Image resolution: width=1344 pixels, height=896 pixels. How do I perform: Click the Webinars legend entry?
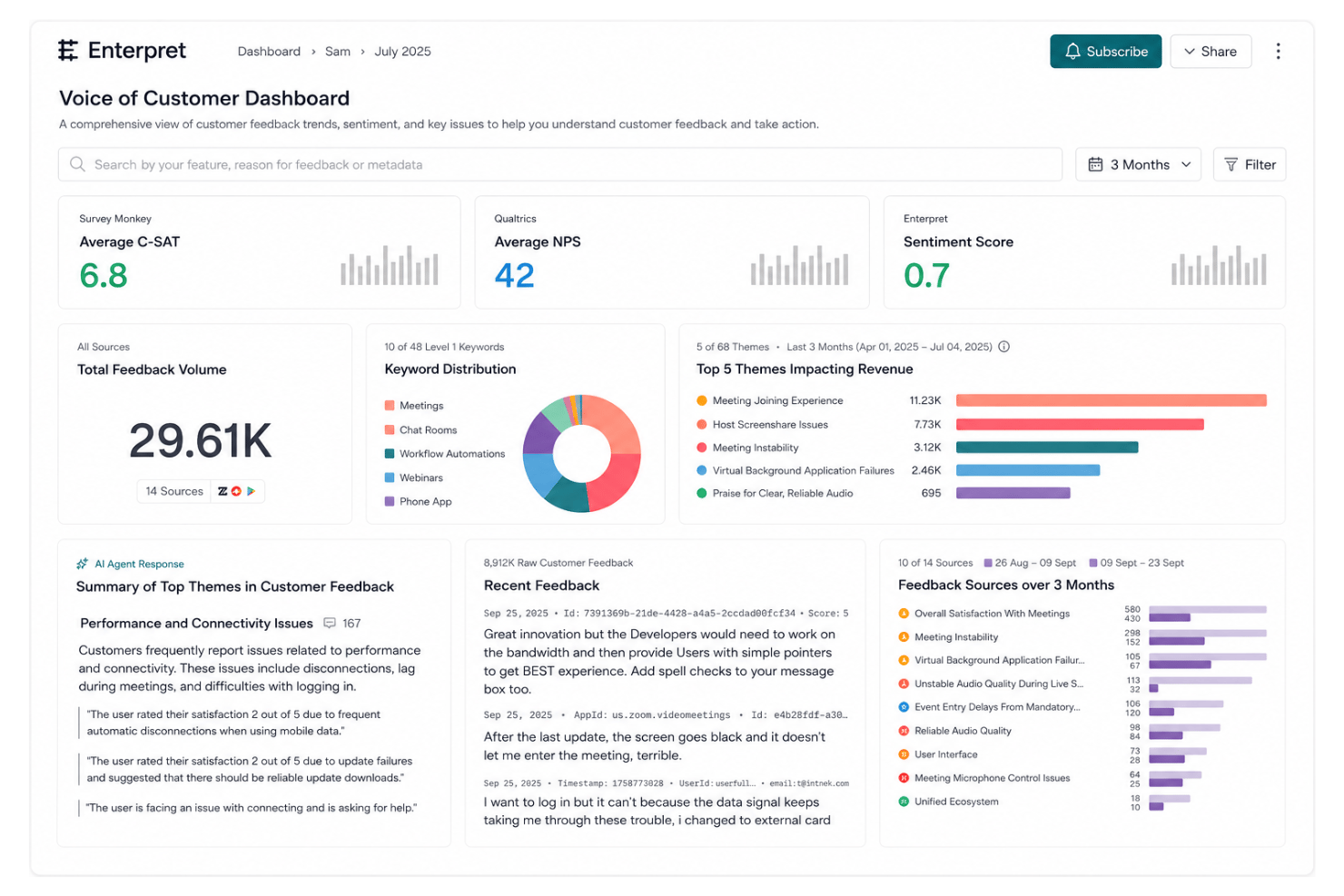click(x=414, y=478)
